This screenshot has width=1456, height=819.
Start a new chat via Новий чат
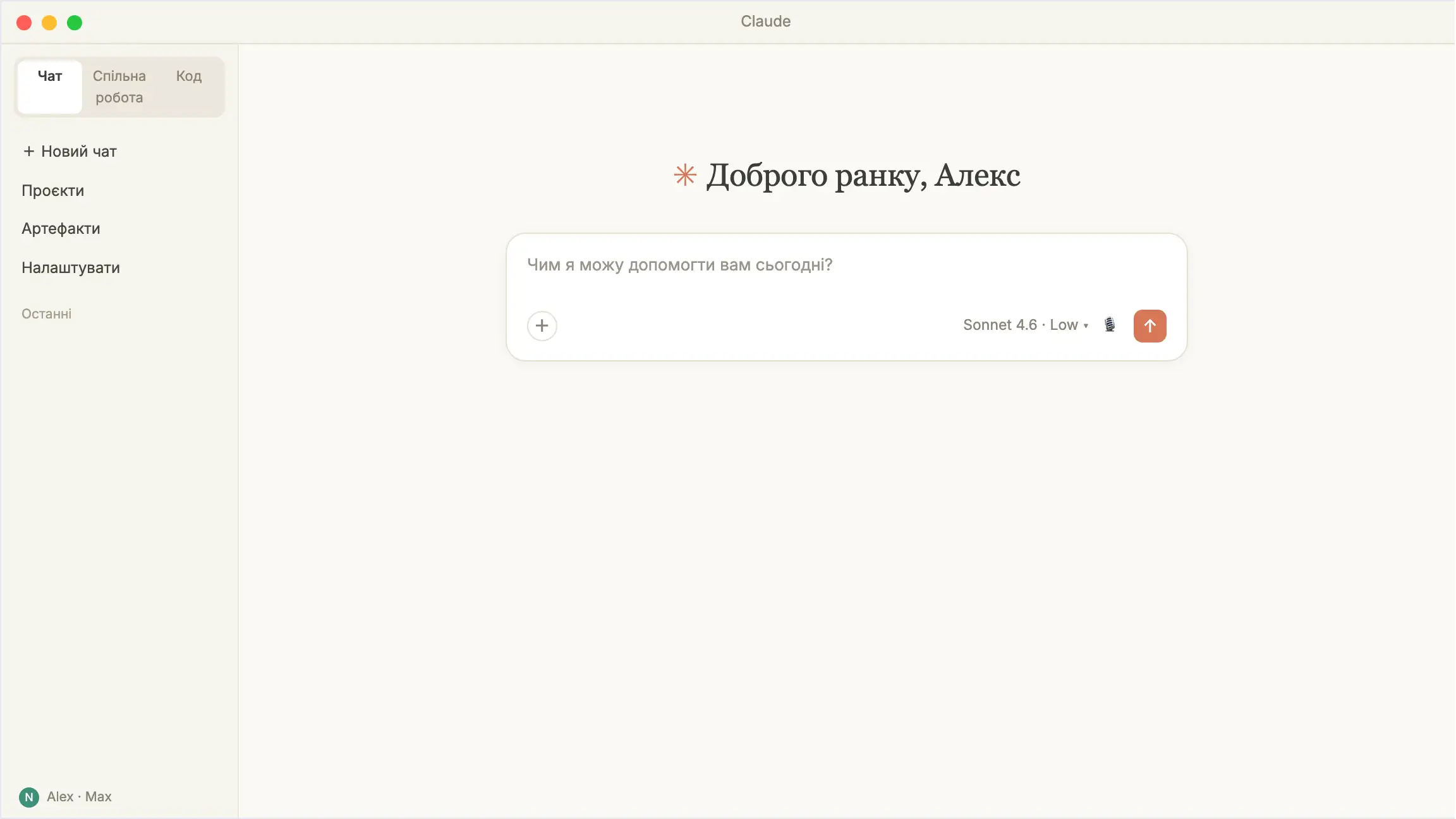70,151
